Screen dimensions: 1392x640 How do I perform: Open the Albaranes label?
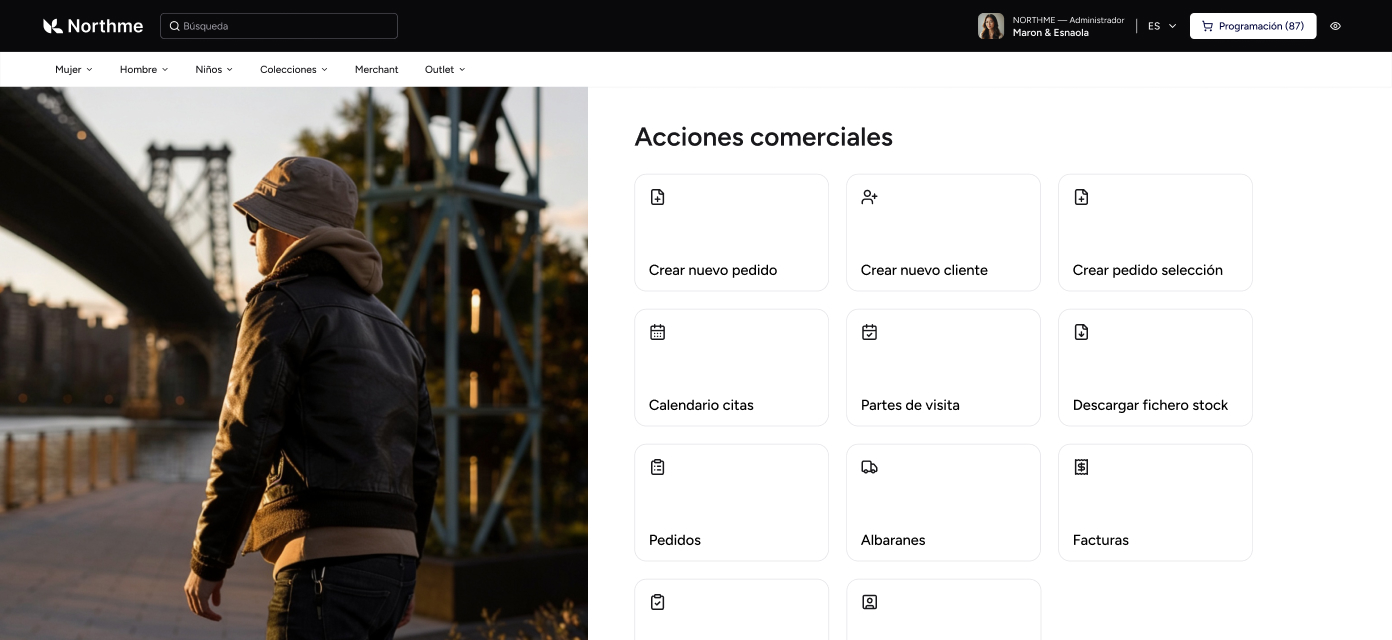(893, 540)
